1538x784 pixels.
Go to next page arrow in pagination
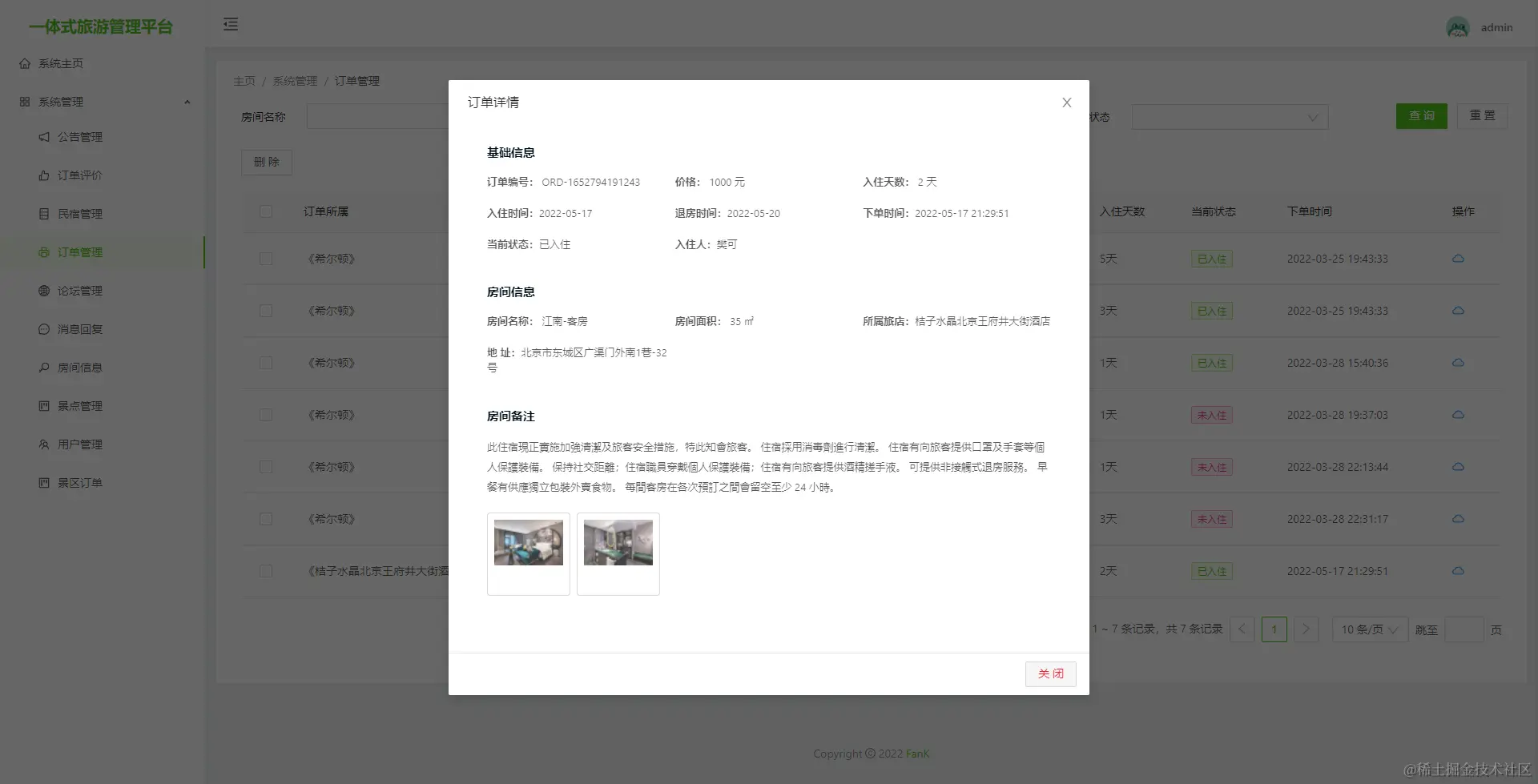[1306, 629]
